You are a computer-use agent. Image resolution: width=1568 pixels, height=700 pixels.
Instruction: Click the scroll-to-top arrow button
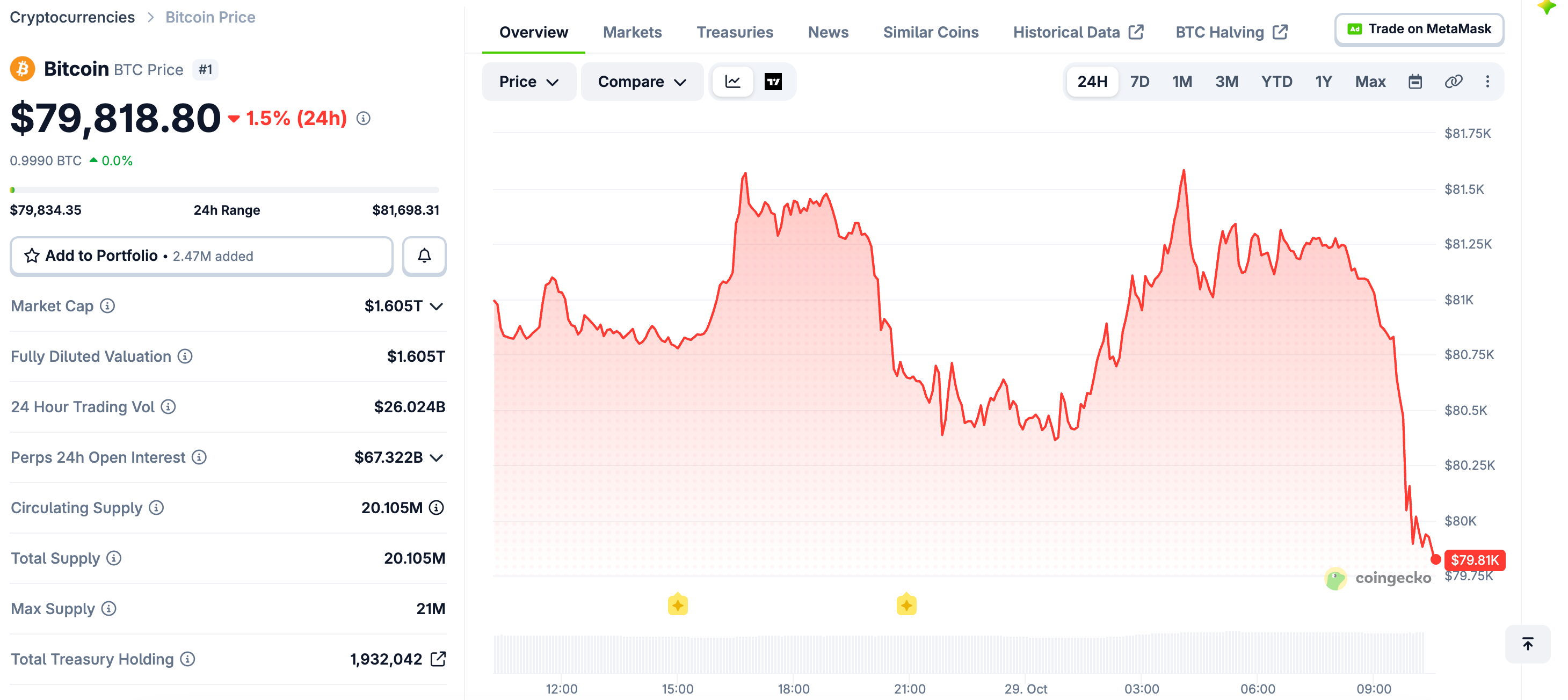(x=1527, y=644)
